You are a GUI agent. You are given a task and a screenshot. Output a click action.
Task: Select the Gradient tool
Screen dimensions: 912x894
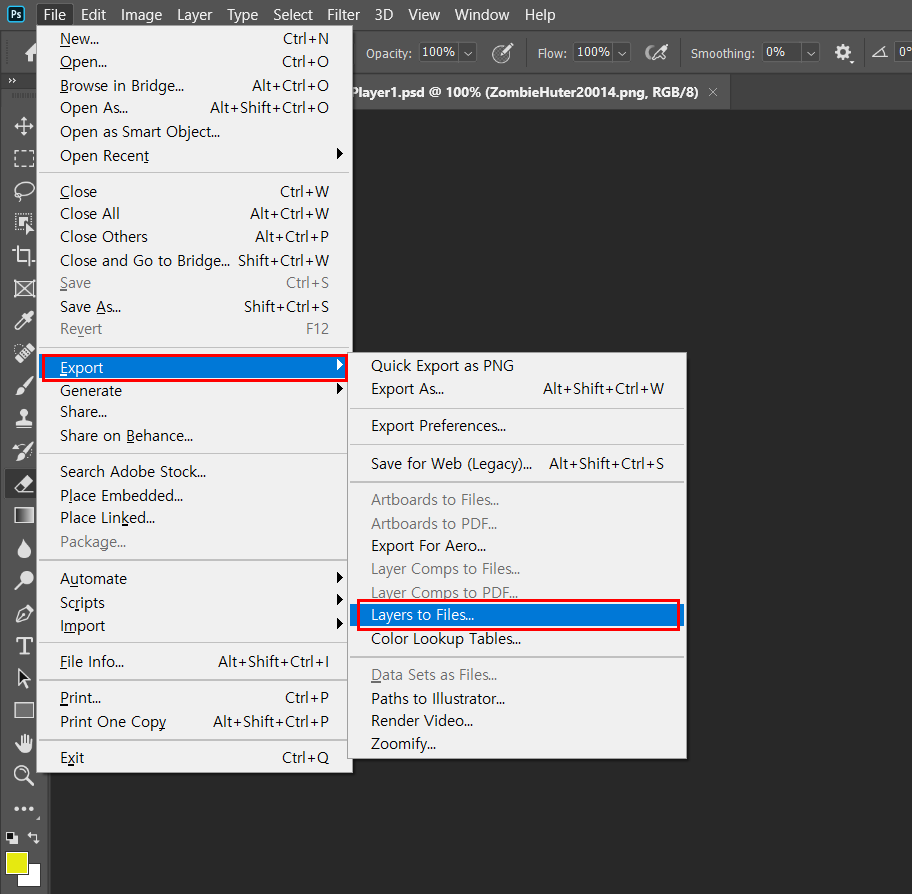[x=23, y=515]
